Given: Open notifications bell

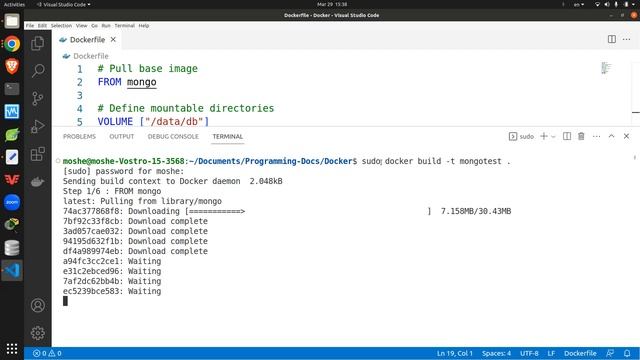Looking at the screenshot, I should (x=627, y=353).
